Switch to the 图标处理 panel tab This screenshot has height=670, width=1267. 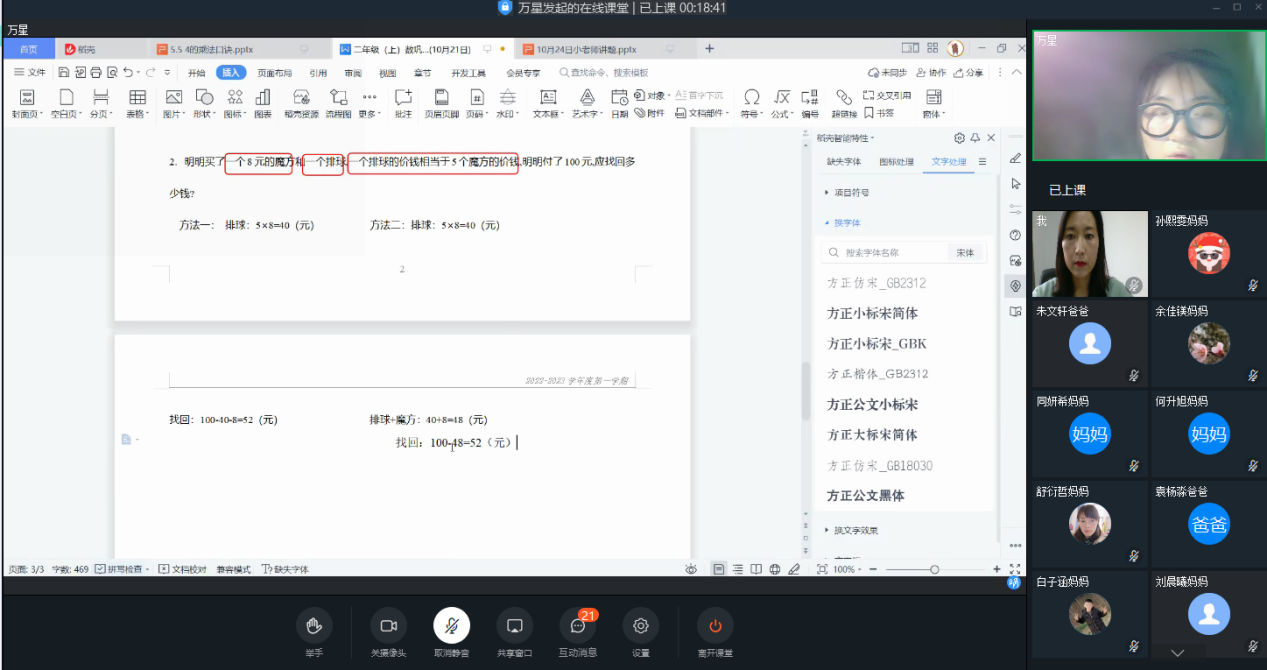point(896,161)
